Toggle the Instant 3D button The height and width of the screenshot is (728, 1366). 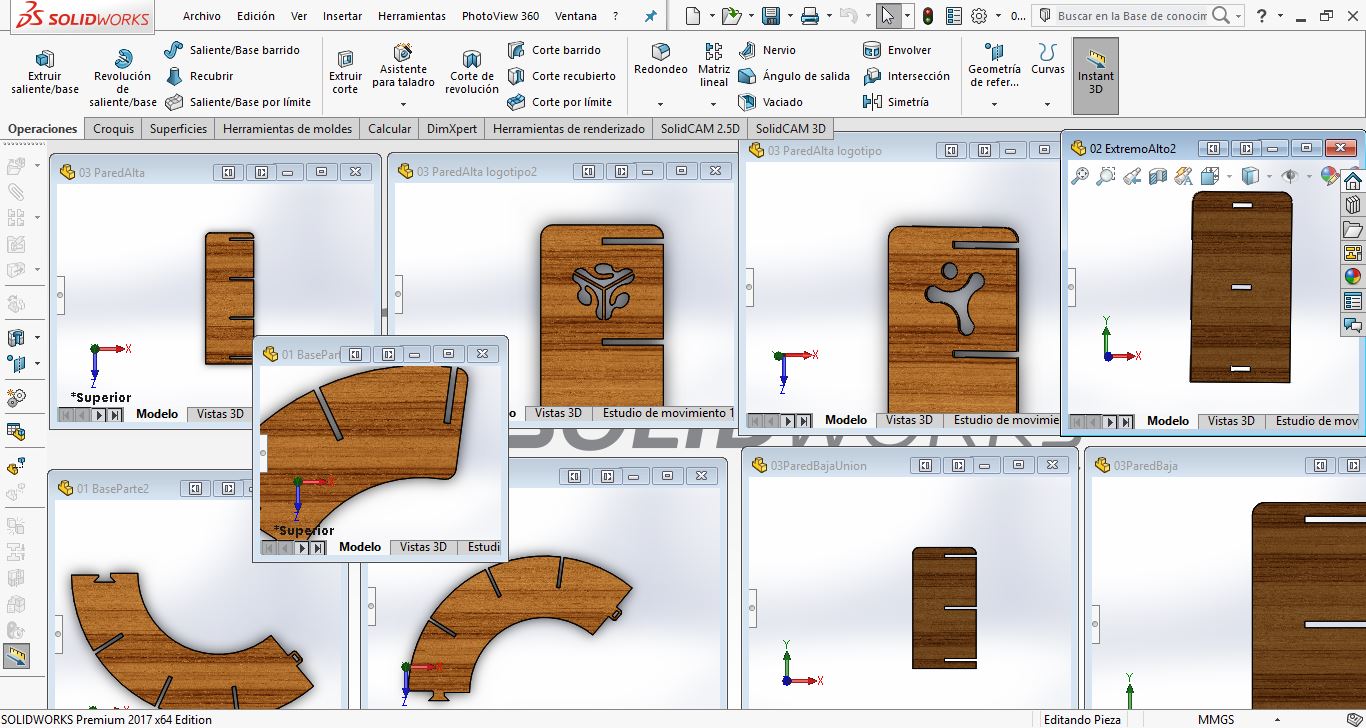(x=1096, y=76)
